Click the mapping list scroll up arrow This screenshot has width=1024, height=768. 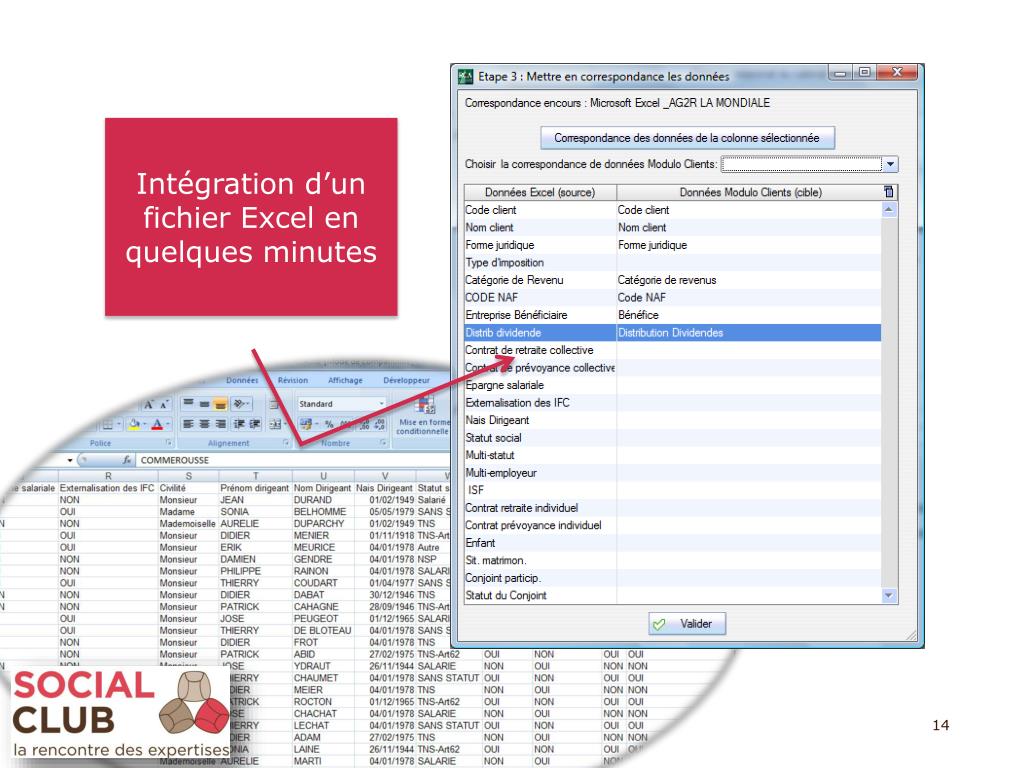[x=889, y=210]
